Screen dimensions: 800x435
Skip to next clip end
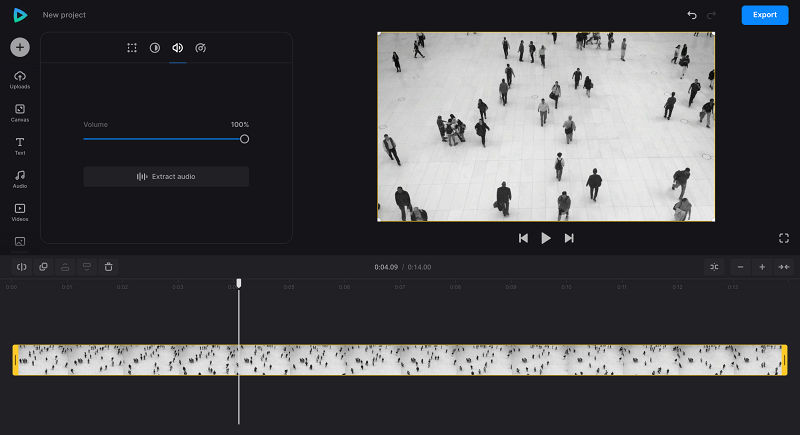[x=569, y=238]
